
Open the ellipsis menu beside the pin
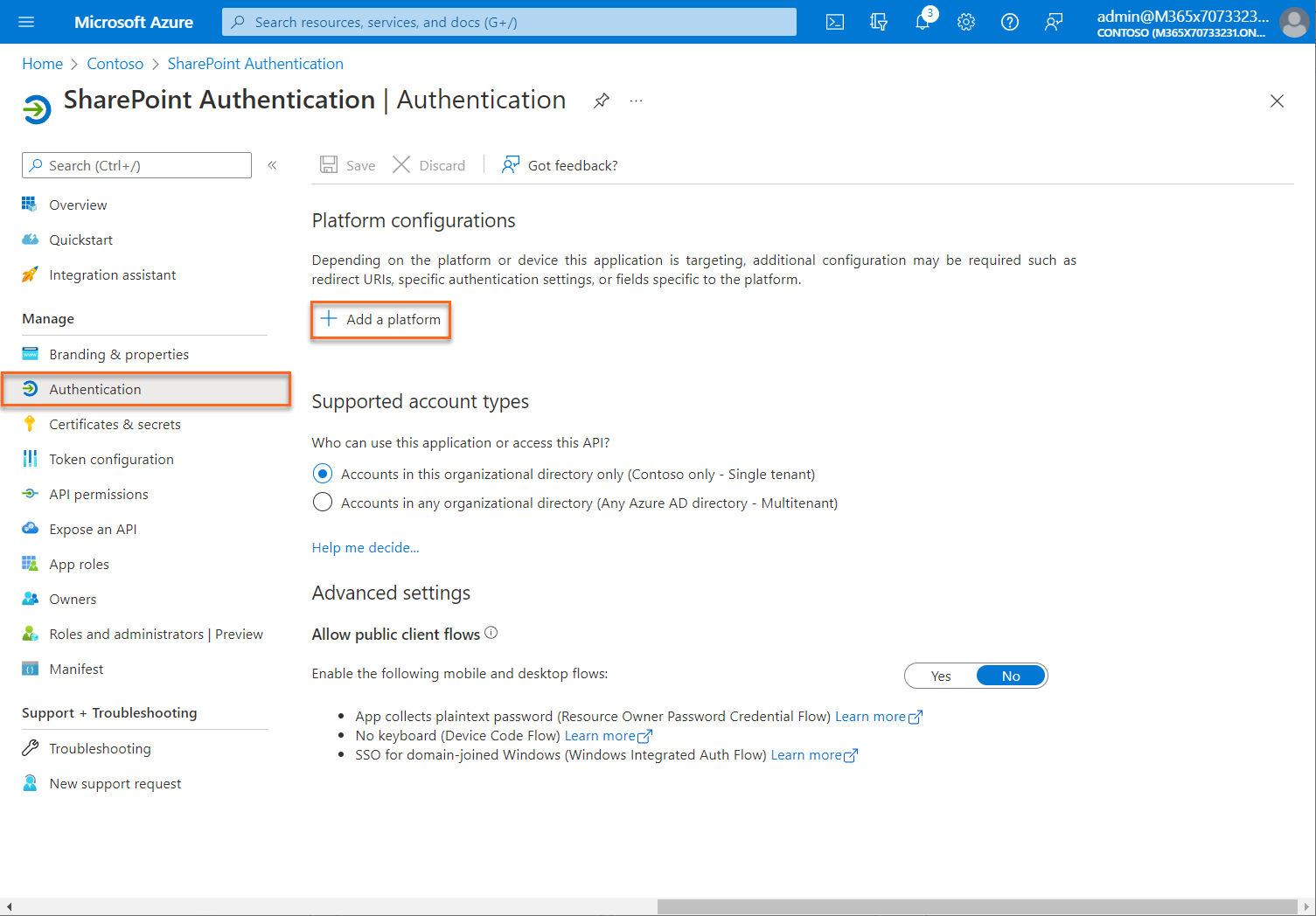pyautogui.click(x=636, y=101)
